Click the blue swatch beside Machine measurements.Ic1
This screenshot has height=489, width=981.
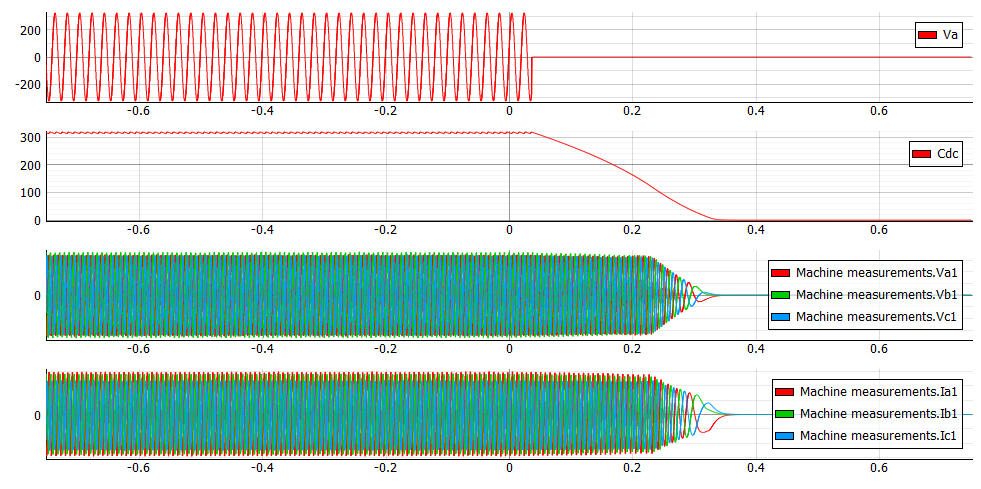pyautogui.click(x=783, y=435)
